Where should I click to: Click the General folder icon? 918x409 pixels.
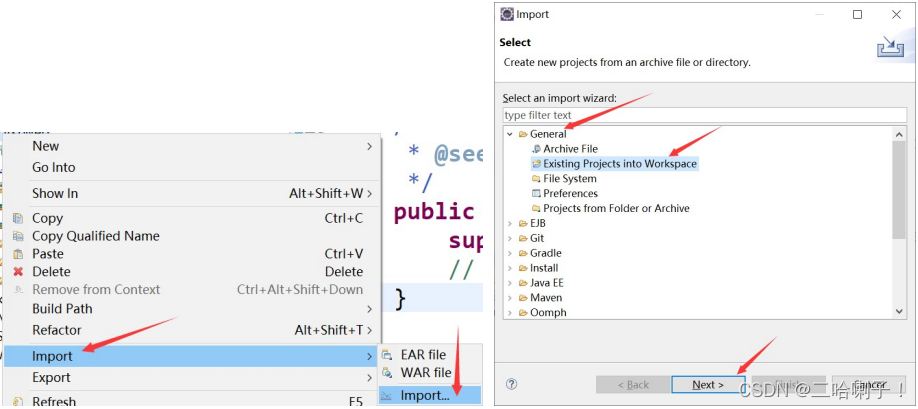tap(523, 134)
